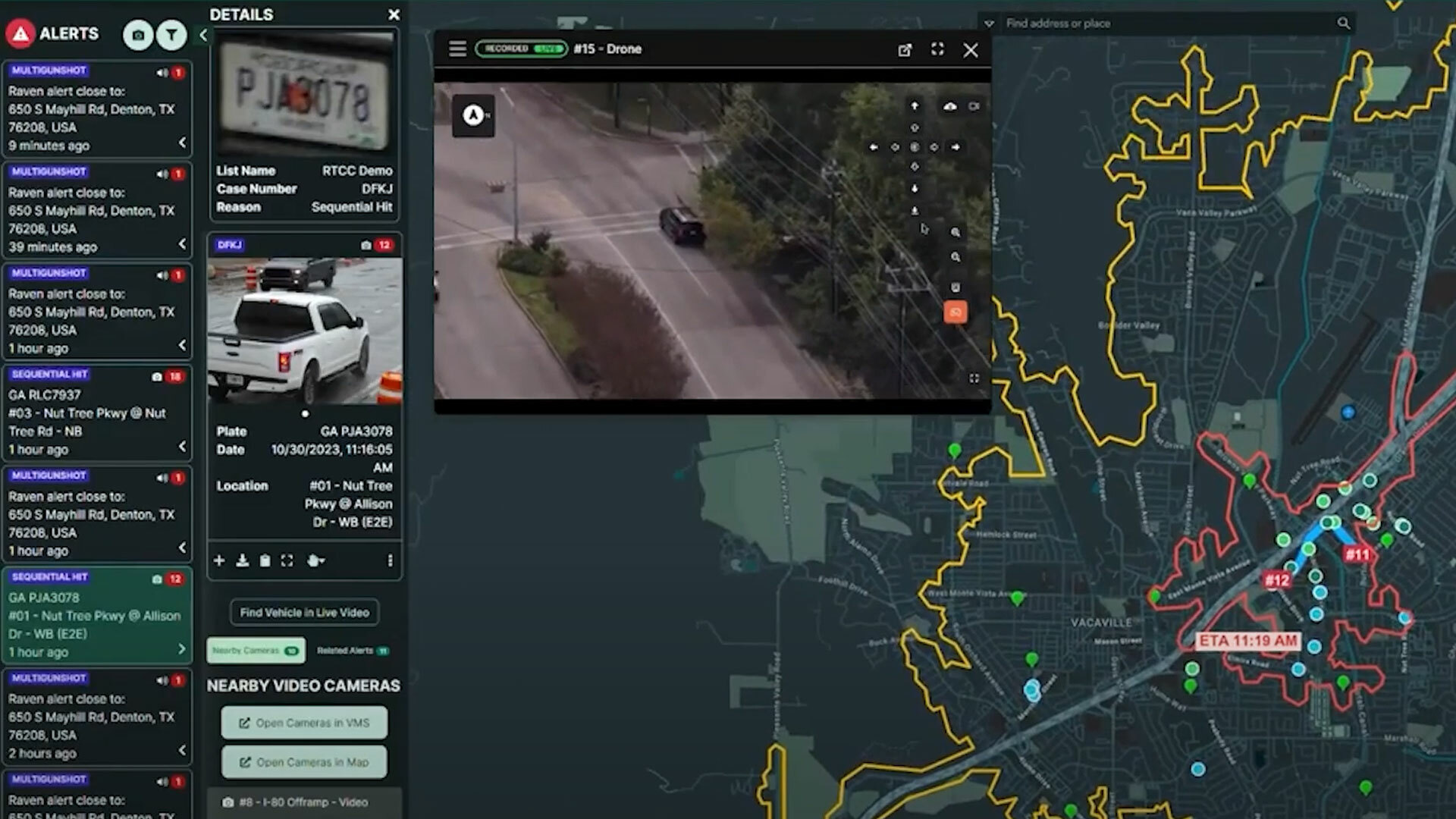Copy plate details with clipboard icon
Image resolution: width=1456 pixels, height=819 pixels.
point(265,560)
